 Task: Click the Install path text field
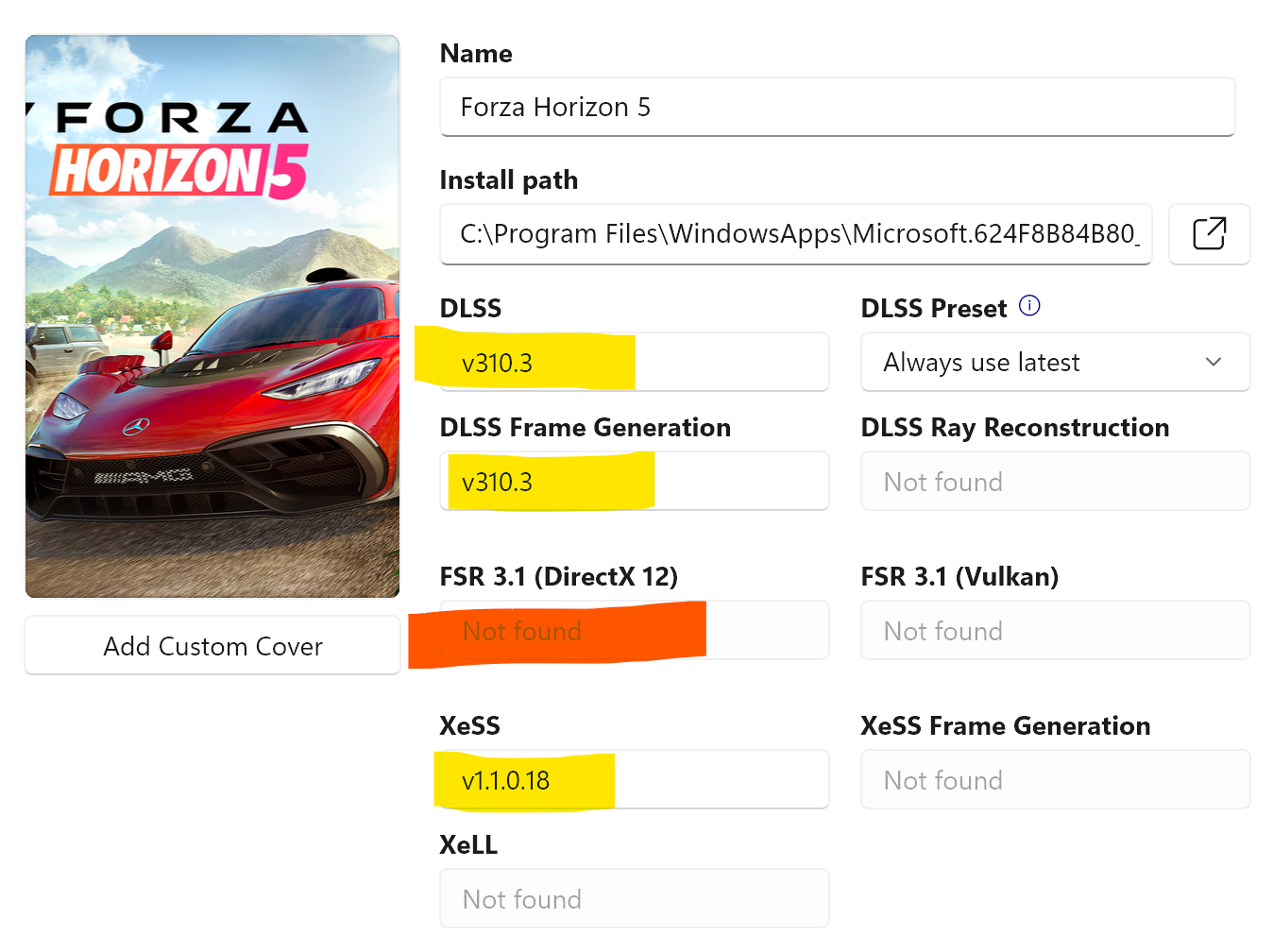pyautogui.click(x=795, y=233)
